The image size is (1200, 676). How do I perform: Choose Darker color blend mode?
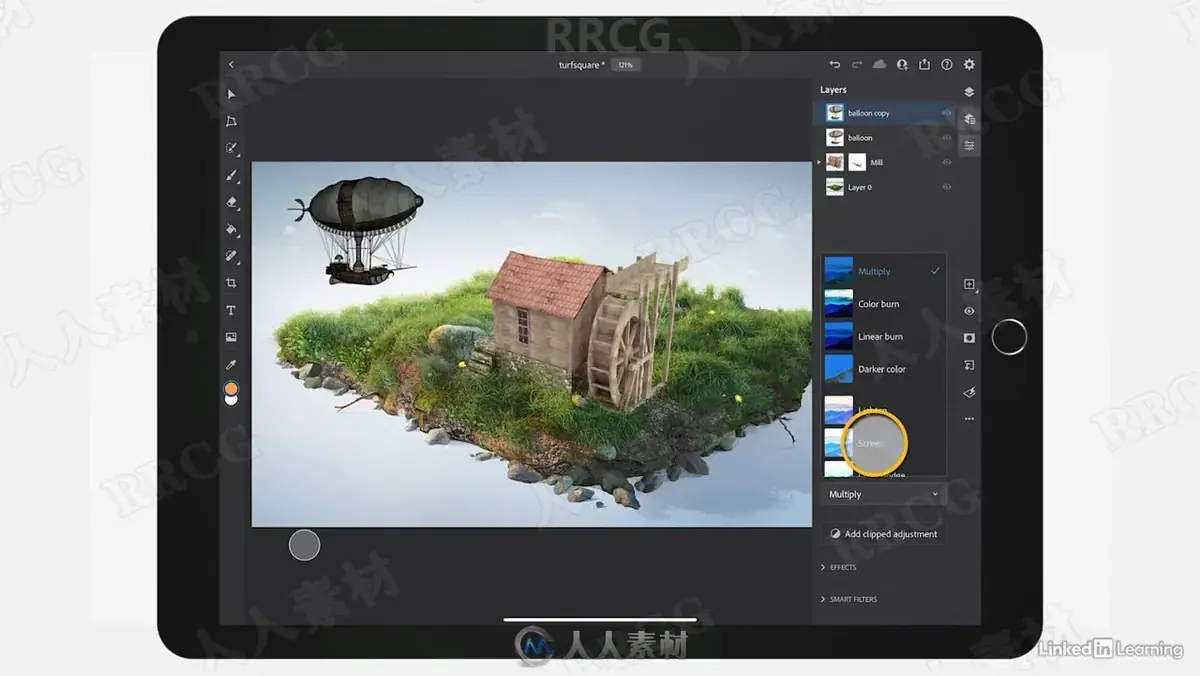click(884, 369)
